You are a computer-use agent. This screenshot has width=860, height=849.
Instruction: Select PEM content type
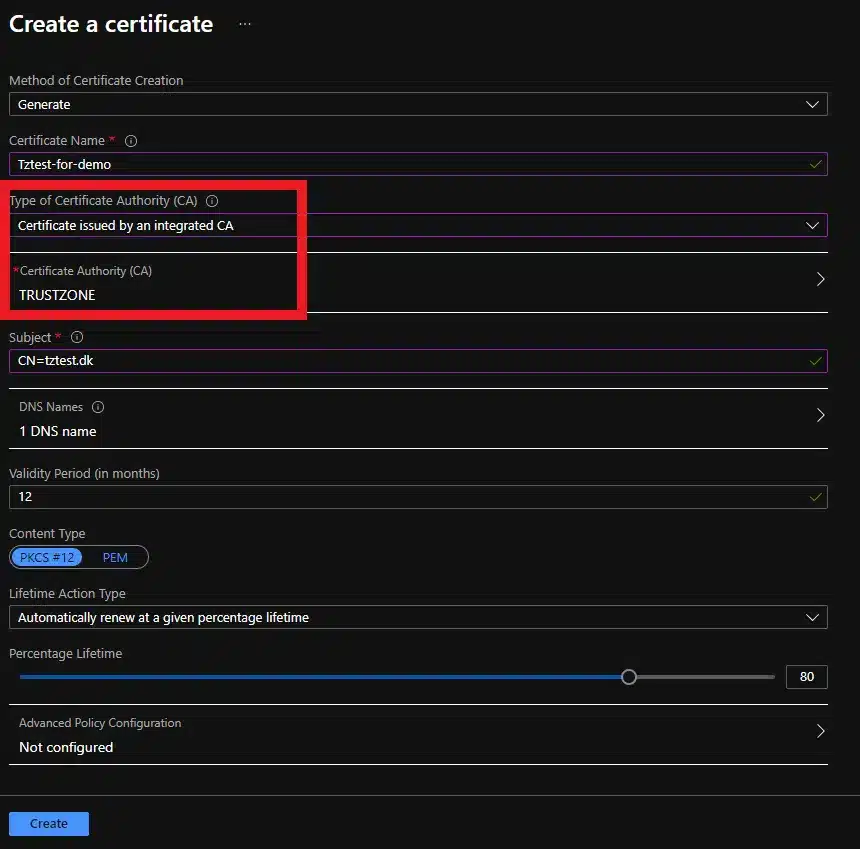pos(115,558)
